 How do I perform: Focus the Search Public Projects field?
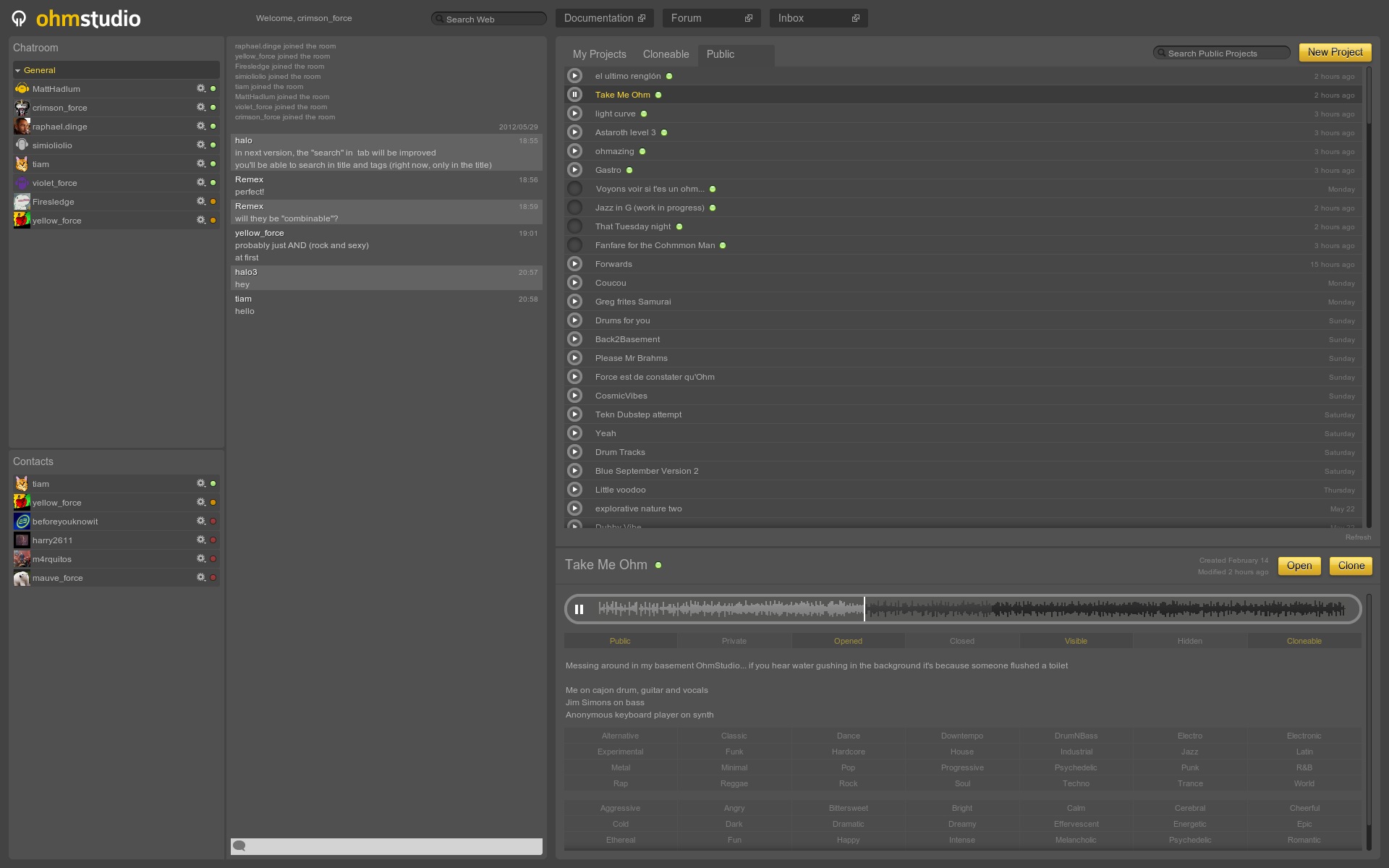point(1222,53)
